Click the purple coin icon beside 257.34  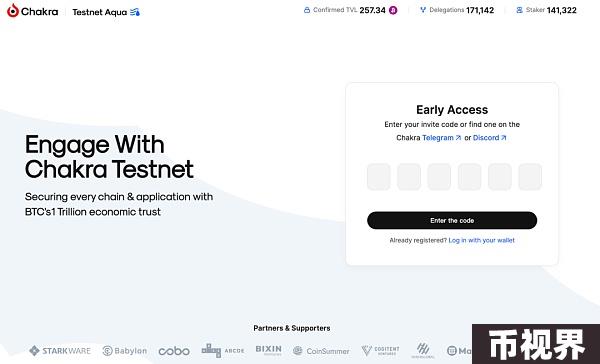pos(393,10)
